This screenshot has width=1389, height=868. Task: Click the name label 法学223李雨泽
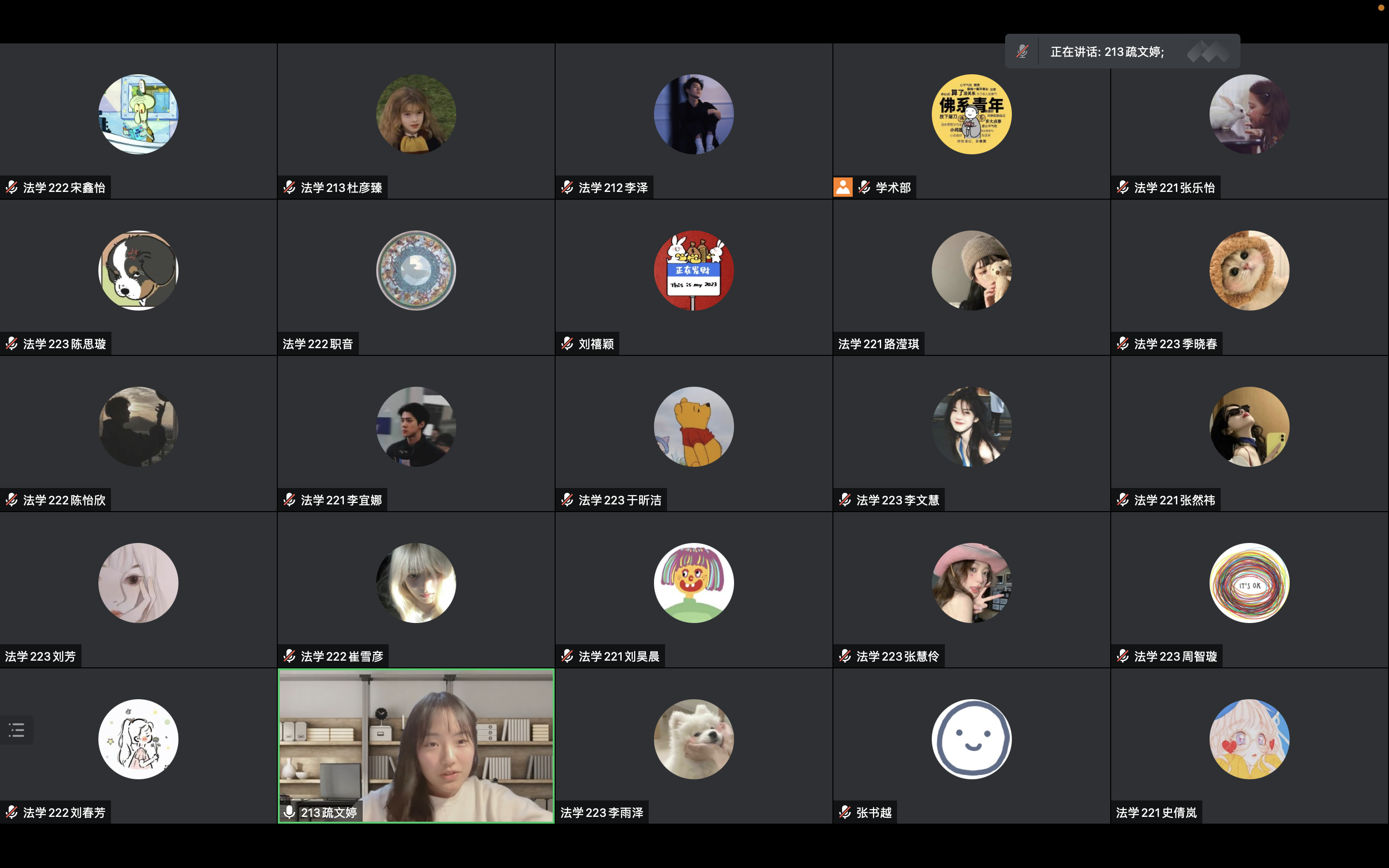(601, 813)
